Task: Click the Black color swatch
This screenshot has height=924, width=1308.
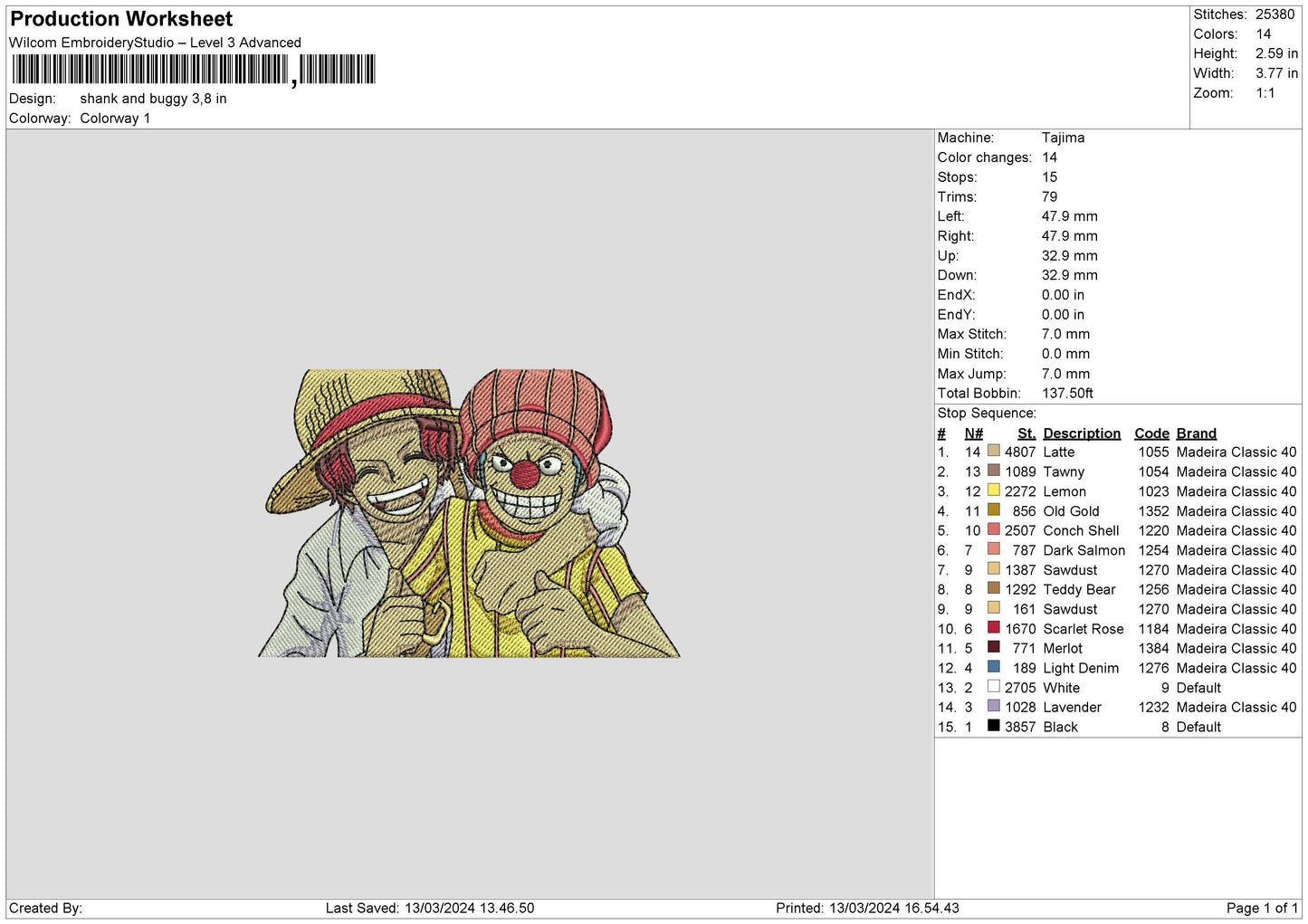Action: pos(993,726)
